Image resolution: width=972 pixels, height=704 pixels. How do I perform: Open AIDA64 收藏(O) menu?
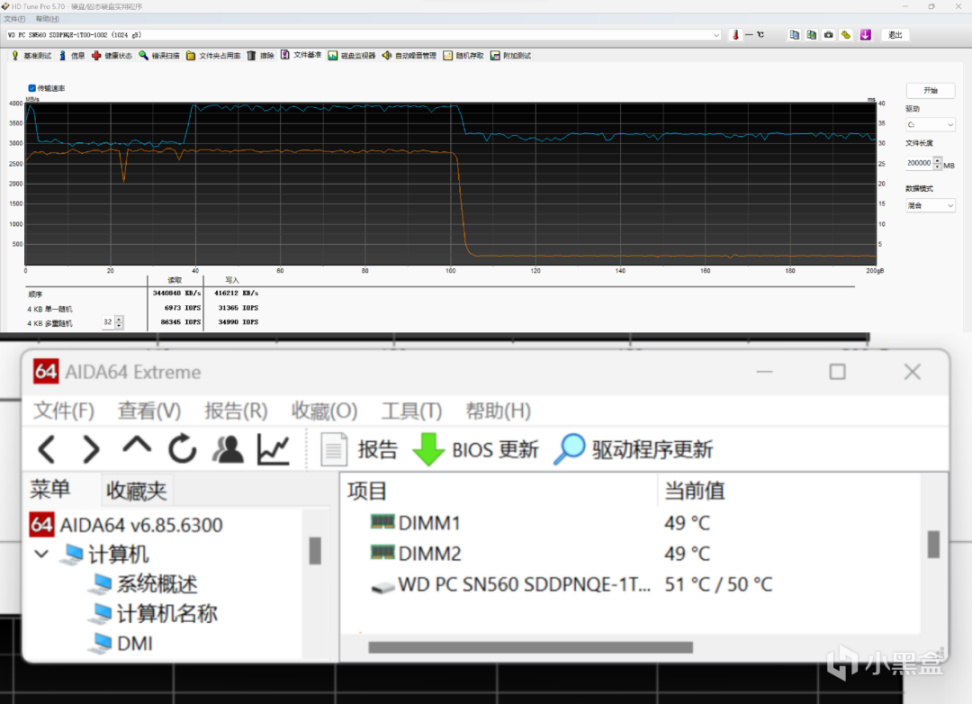coord(324,411)
